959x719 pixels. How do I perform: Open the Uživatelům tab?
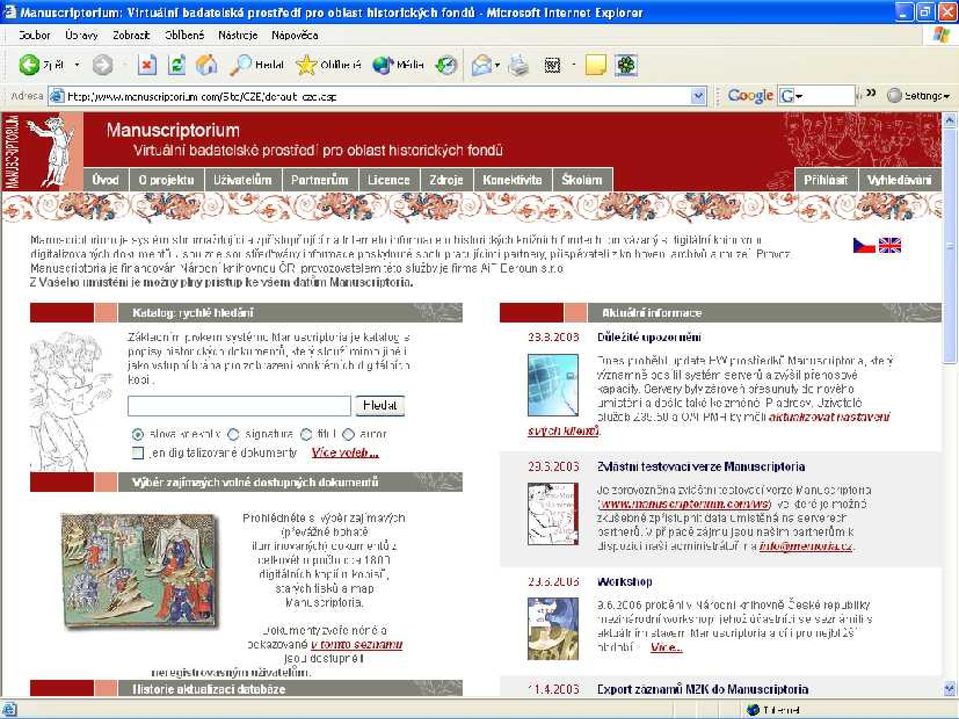tap(242, 180)
